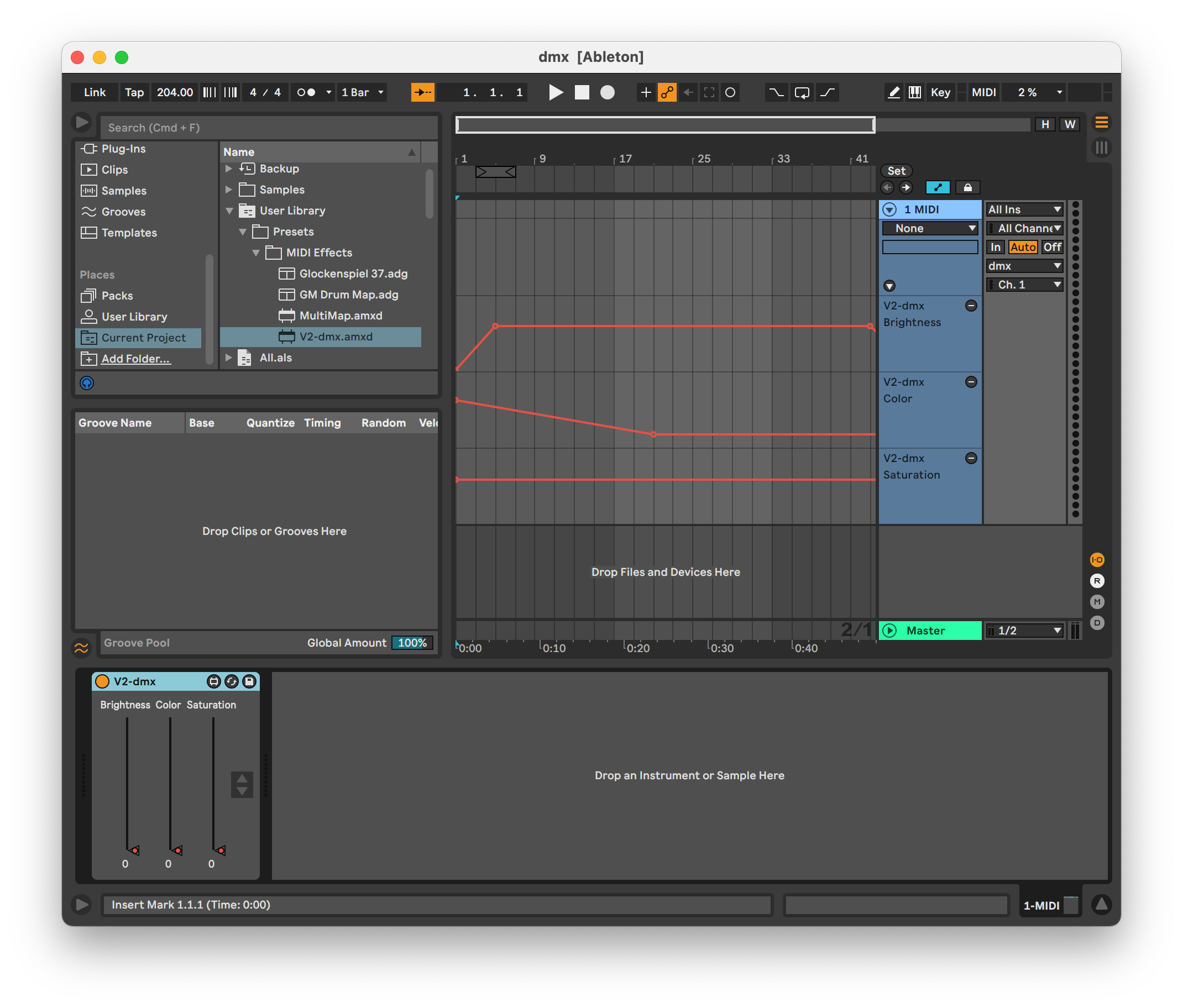Image resolution: width=1183 pixels, height=1008 pixels.
Task: Select Grooves category in browser
Action: [123, 212]
